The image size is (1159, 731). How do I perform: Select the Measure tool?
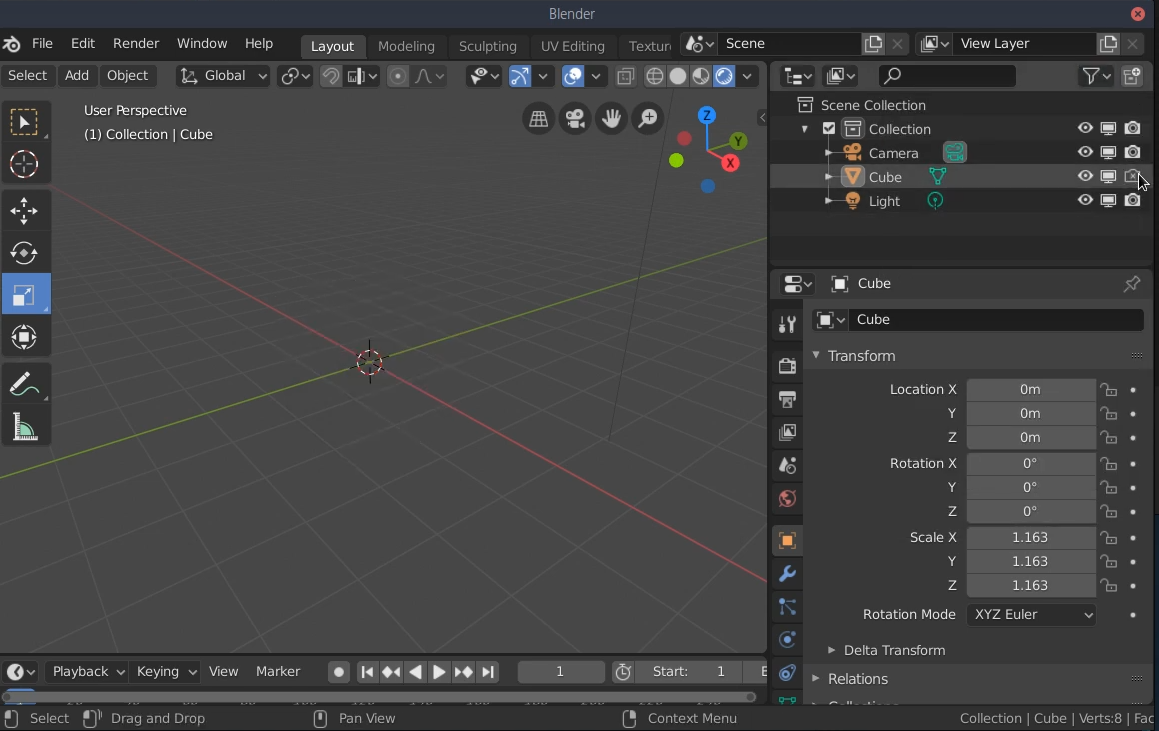tap(24, 427)
